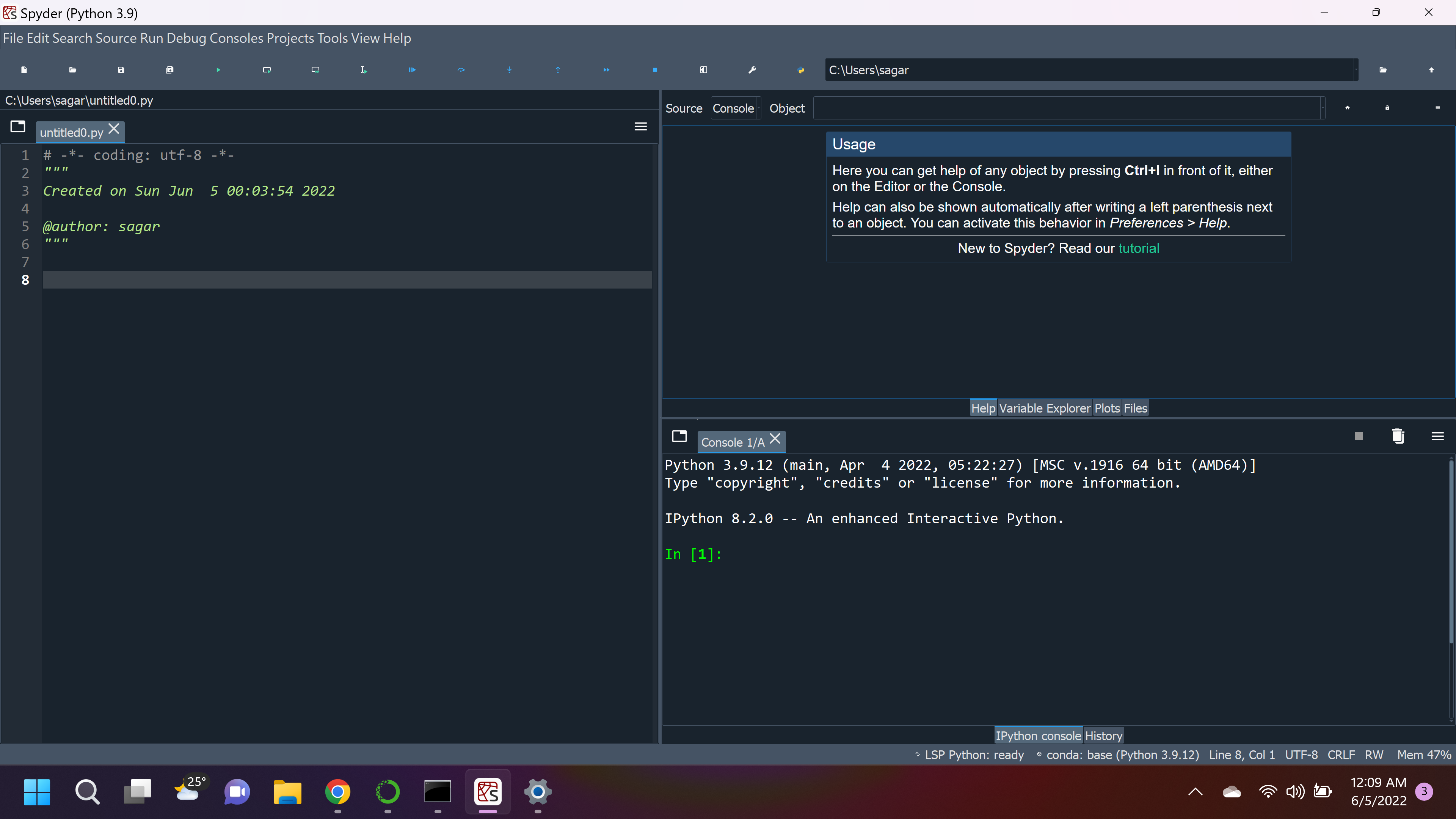This screenshot has width=1456, height=819.
Task: Open the PYTHONPATH manager
Action: pos(801,69)
